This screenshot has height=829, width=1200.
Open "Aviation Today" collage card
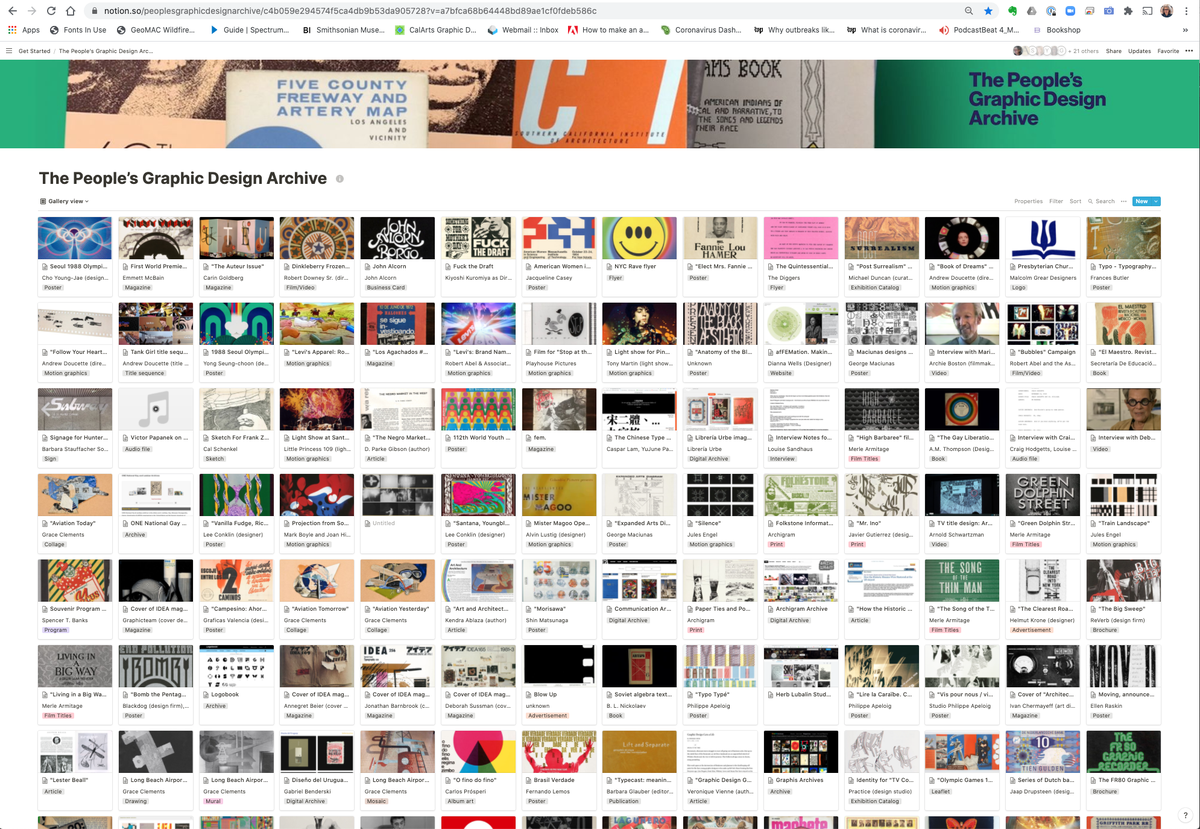75,513
